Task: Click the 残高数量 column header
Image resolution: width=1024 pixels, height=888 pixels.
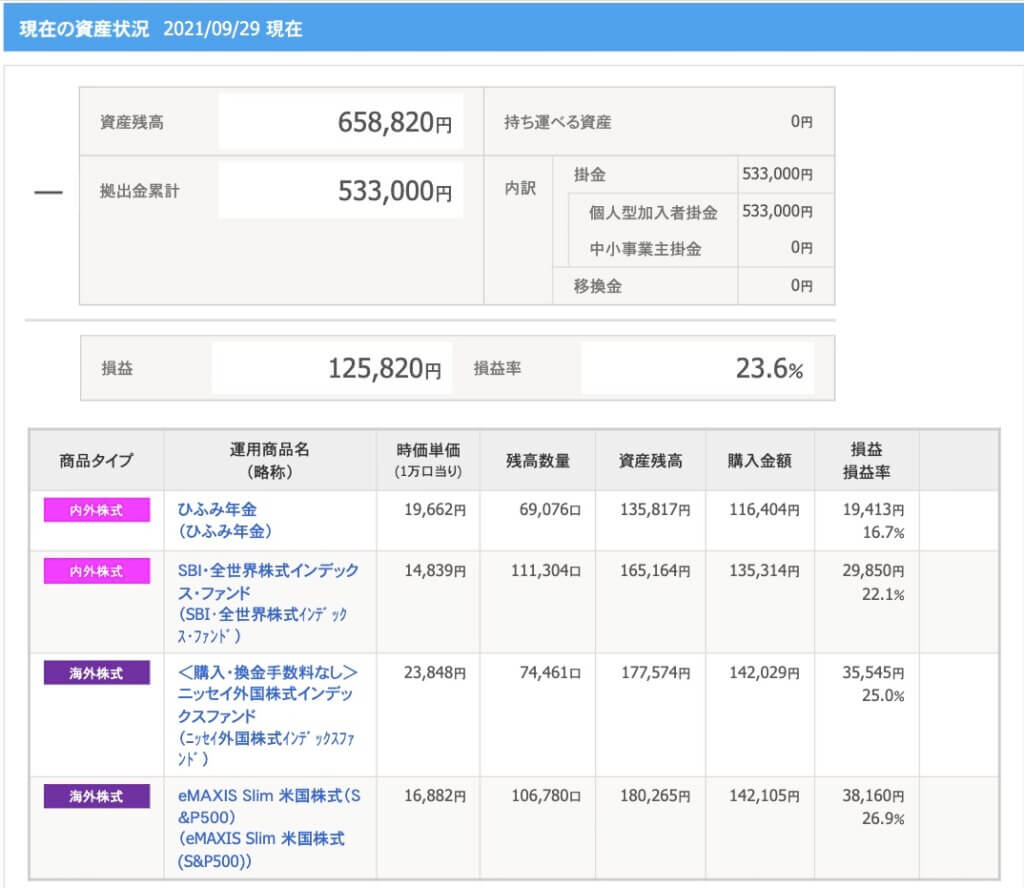Action: (538, 460)
